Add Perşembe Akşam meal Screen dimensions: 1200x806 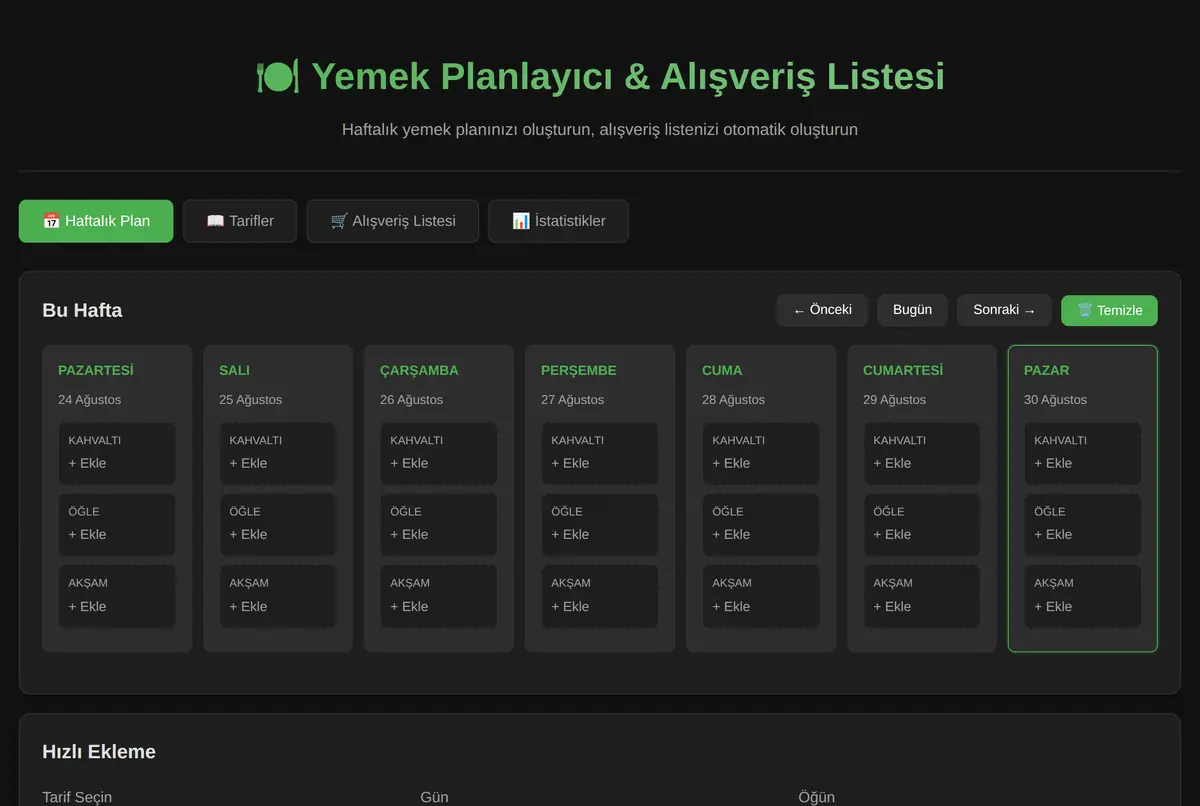600,596
